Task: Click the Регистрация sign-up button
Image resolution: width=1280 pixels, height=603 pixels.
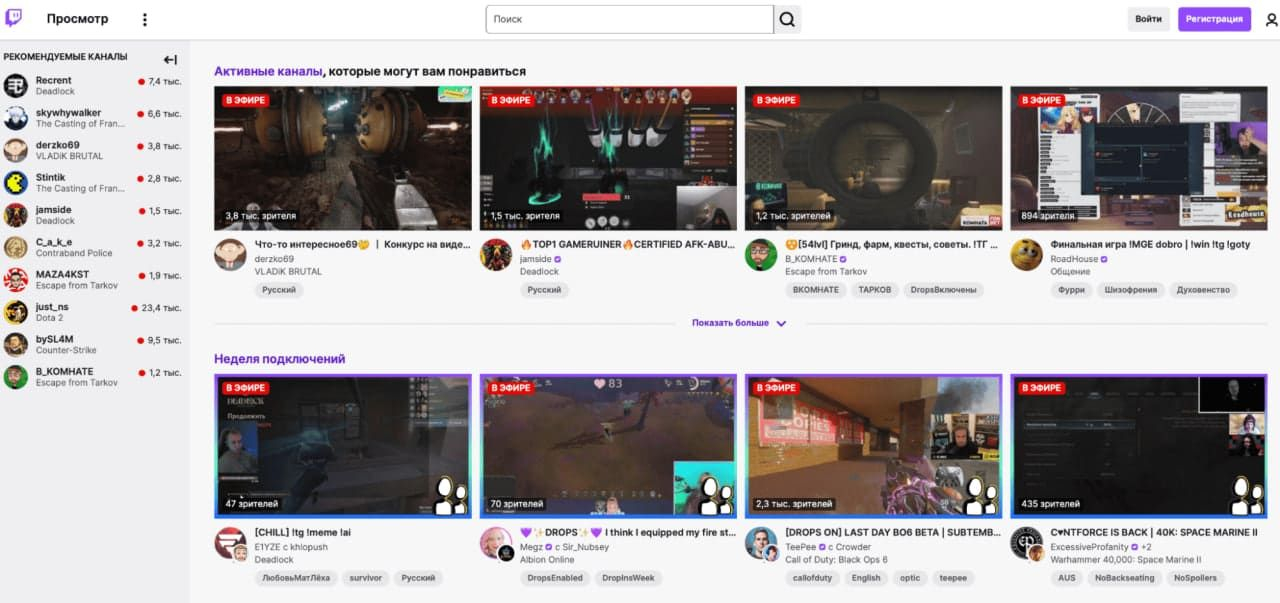Action: (1214, 19)
